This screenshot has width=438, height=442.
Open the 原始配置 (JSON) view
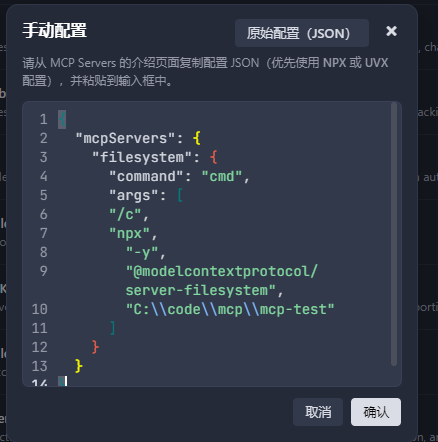pos(302,33)
